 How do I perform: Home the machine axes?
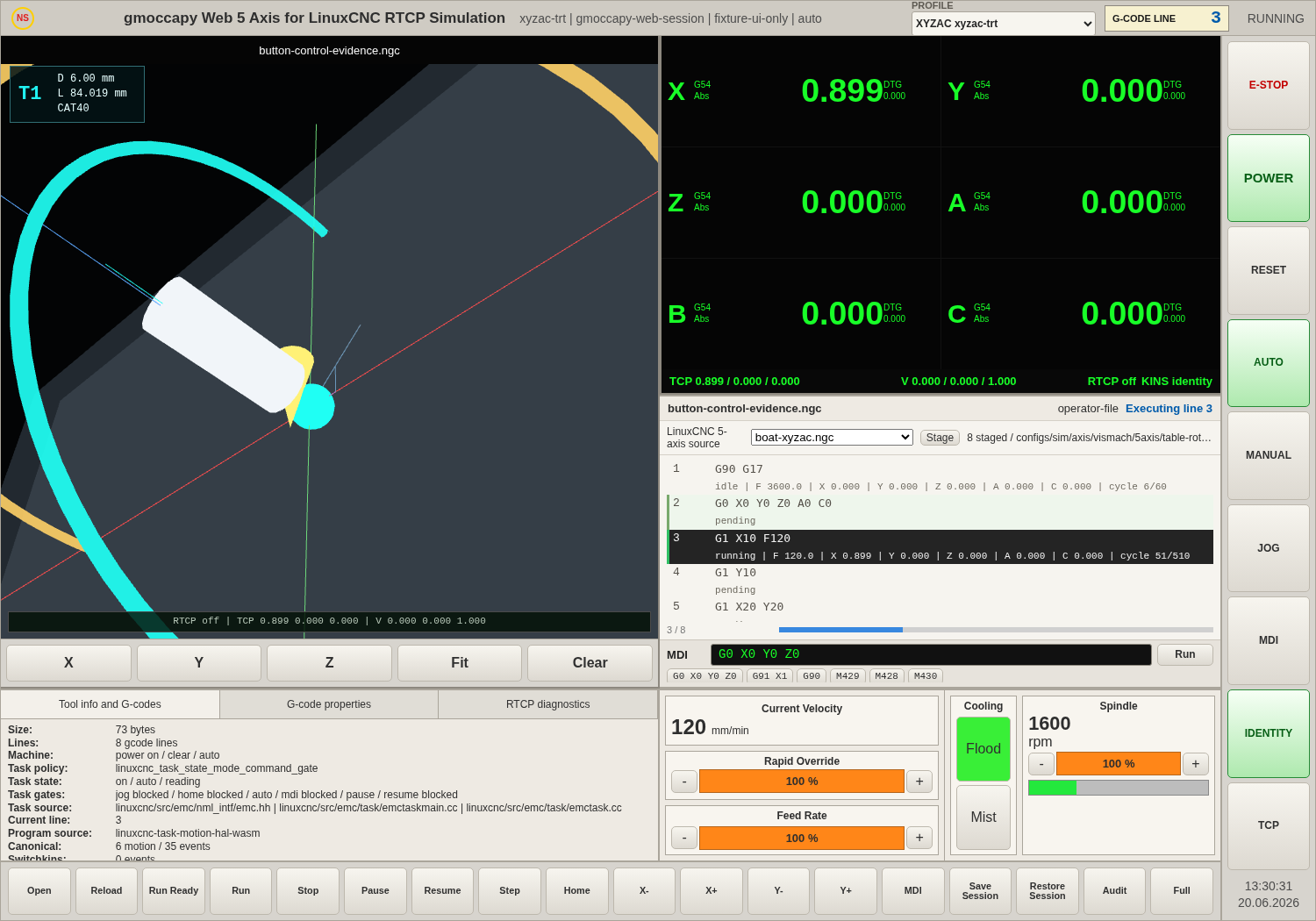click(577, 891)
